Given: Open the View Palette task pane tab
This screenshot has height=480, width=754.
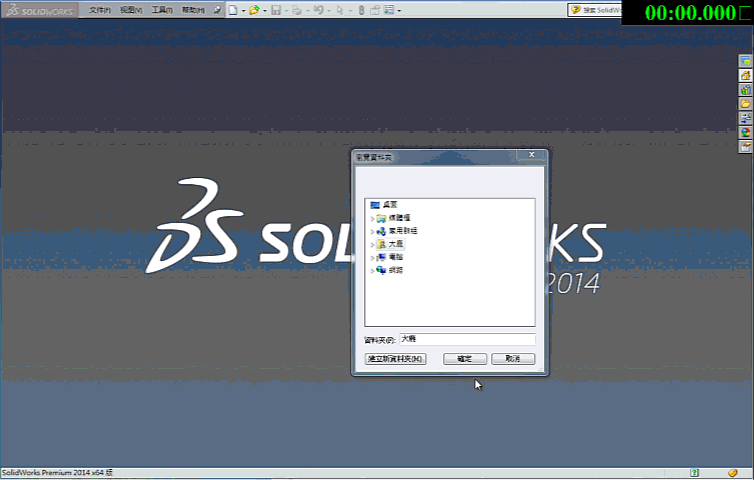Looking at the screenshot, I should (x=745, y=118).
